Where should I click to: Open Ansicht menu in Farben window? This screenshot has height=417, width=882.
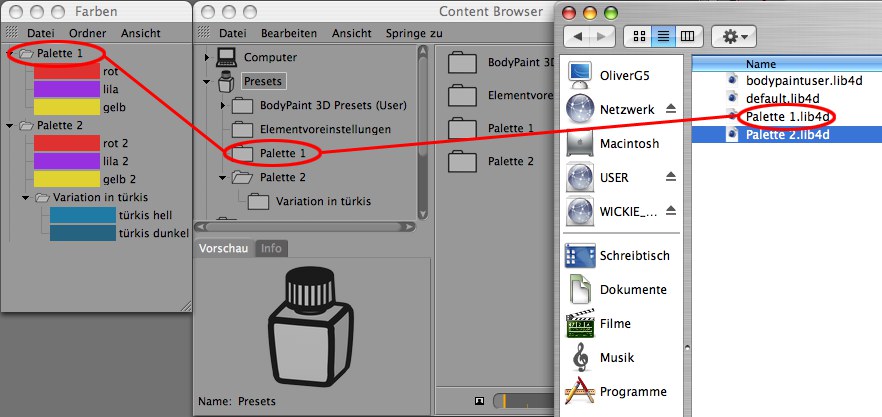point(141,33)
